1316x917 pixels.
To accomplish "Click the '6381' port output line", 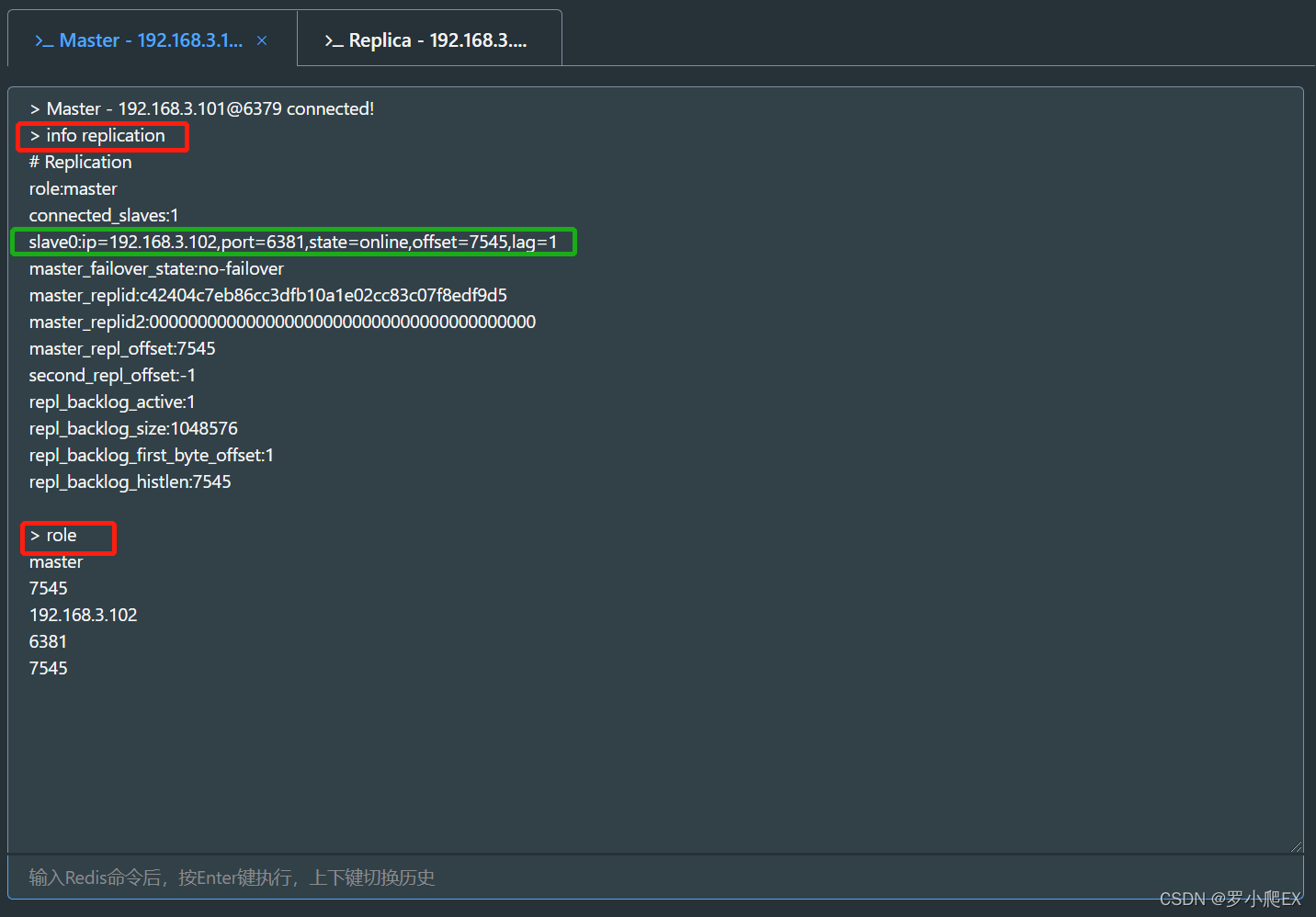I will 48,641.
